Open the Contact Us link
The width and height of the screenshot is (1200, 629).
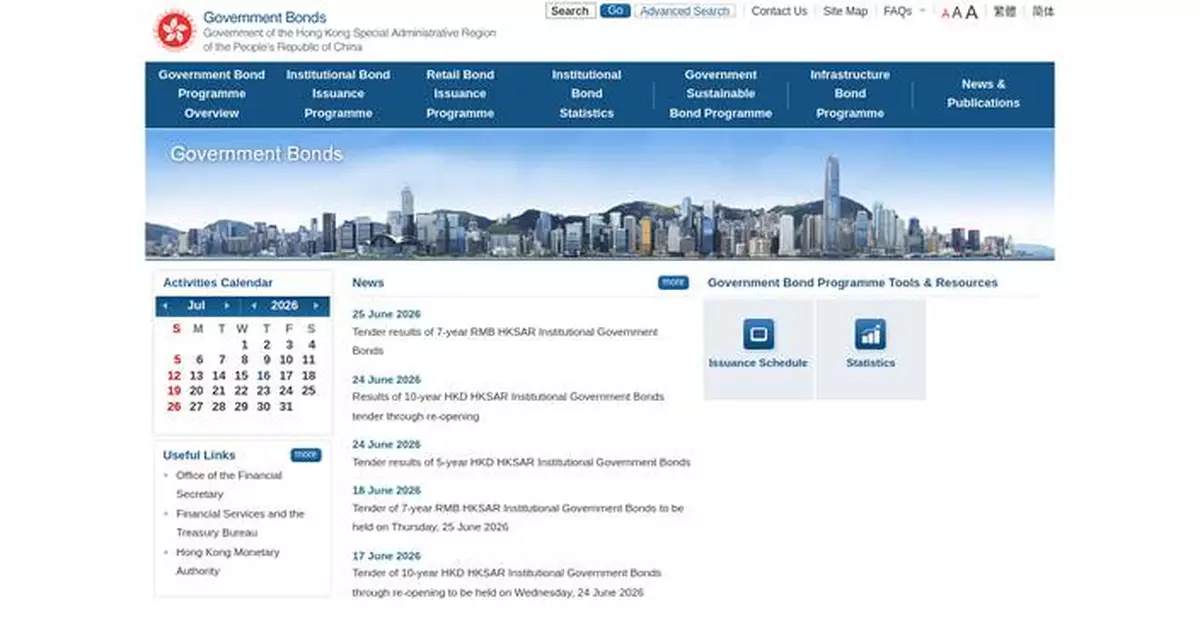pyautogui.click(x=779, y=11)
